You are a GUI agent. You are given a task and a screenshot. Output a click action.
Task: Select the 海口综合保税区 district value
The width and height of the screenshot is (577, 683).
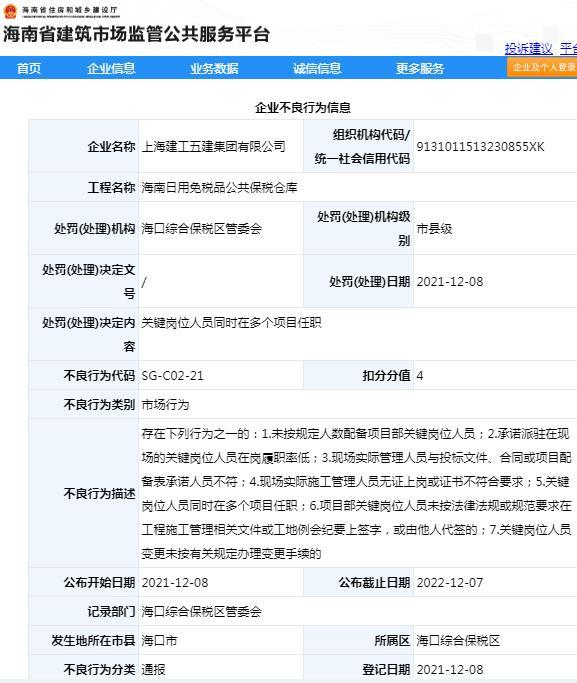click(x=458, y=640)
